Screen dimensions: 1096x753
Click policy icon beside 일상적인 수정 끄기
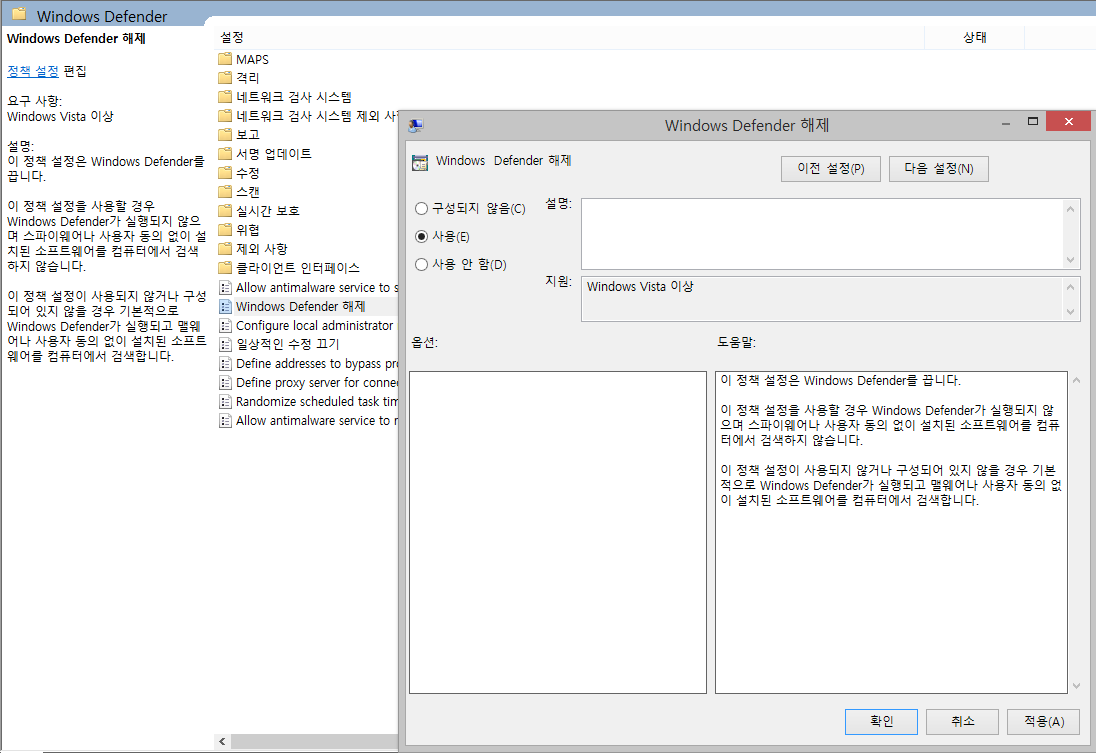225,344
